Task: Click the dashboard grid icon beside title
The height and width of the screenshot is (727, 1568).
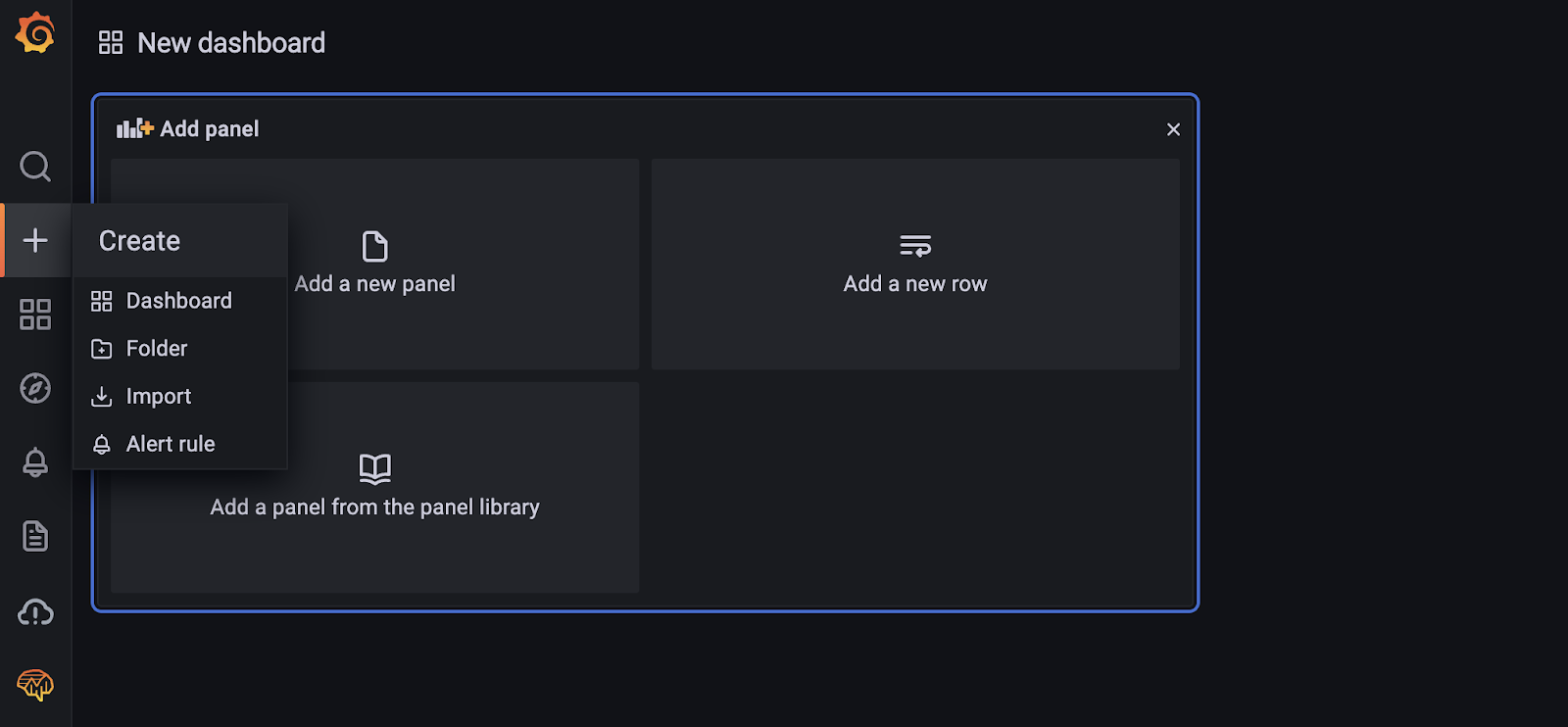Action: point(111,43)
